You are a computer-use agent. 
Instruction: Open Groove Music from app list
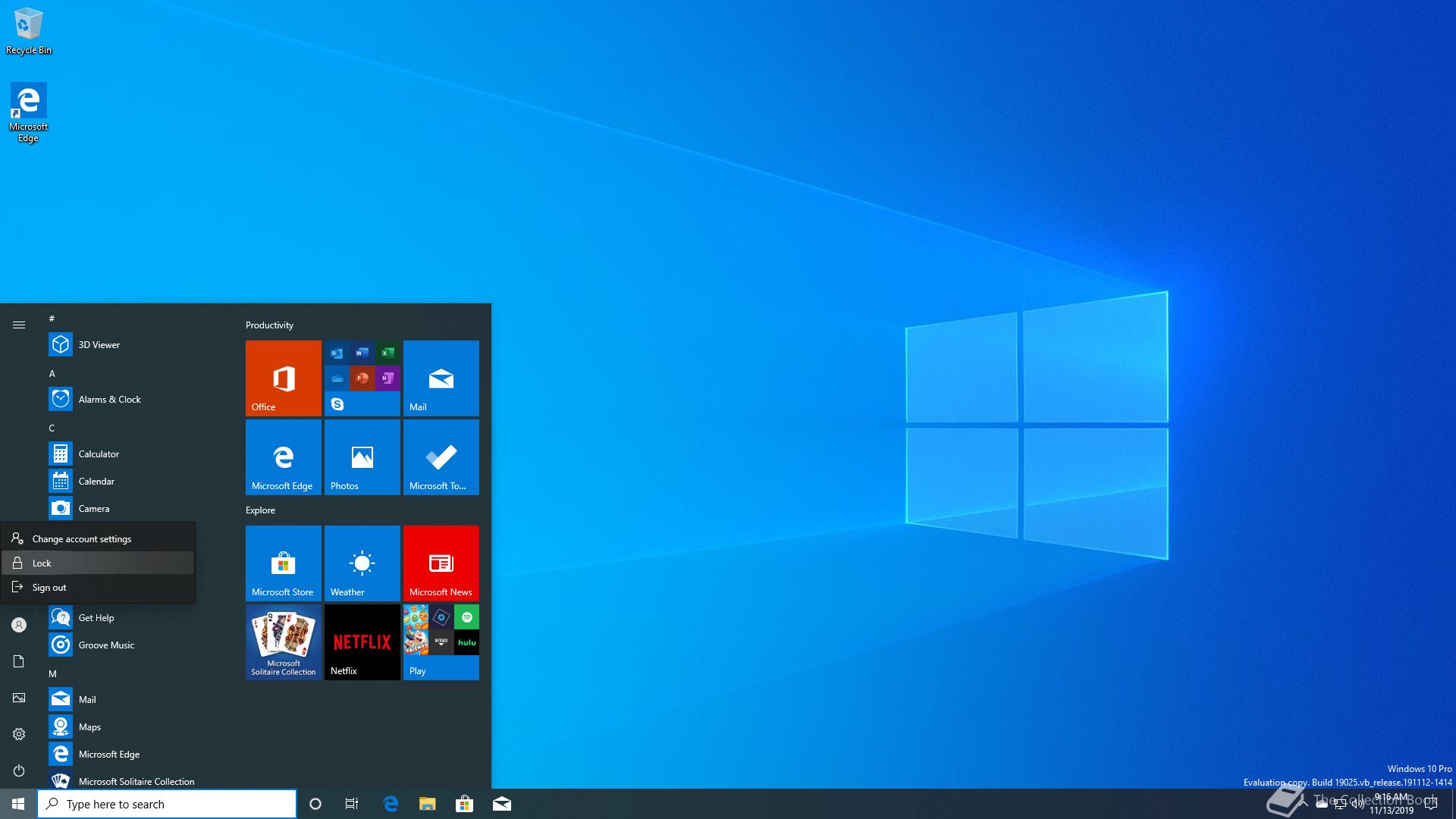[x=106, y=645]
